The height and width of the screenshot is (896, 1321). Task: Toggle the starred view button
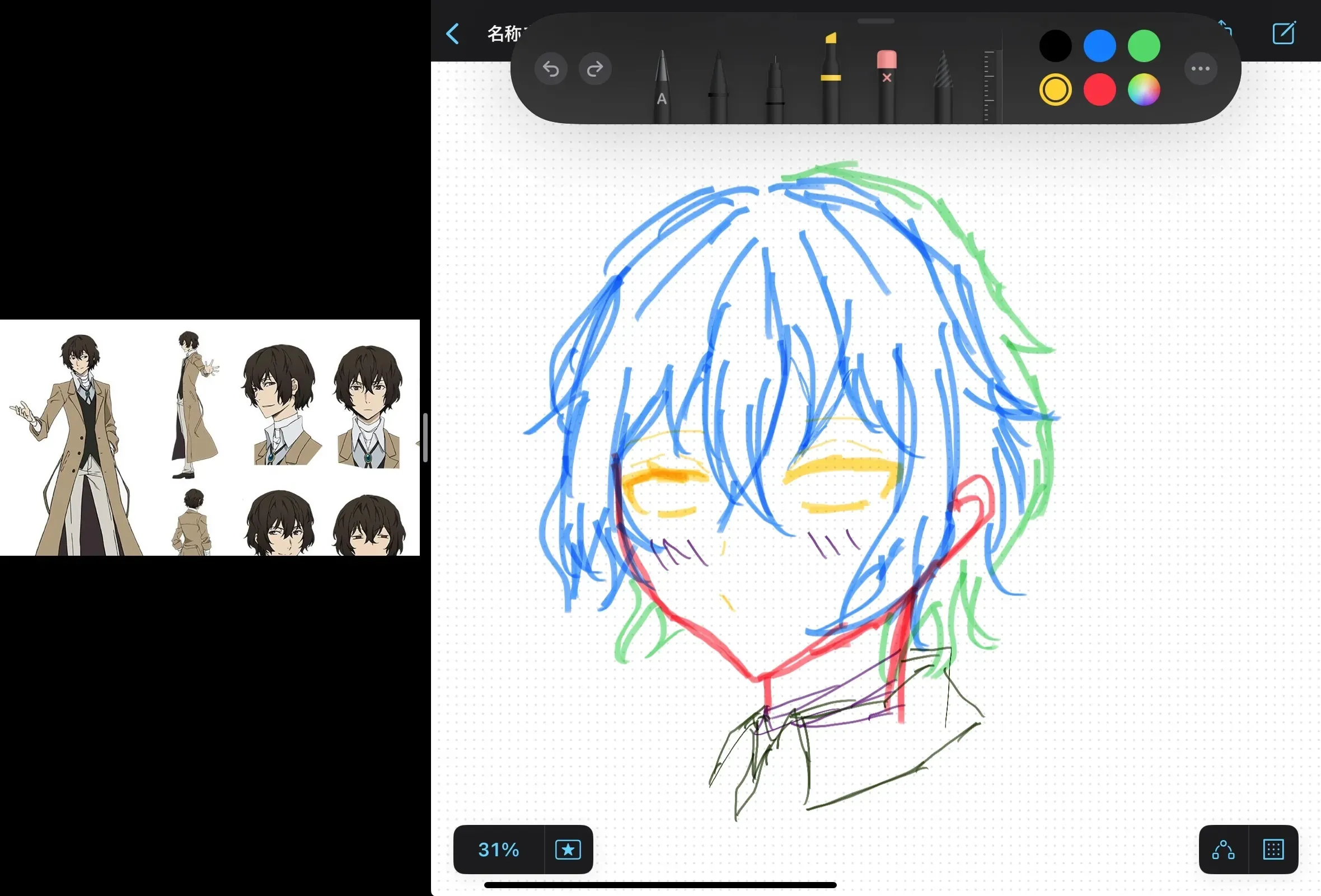(567, 850)
